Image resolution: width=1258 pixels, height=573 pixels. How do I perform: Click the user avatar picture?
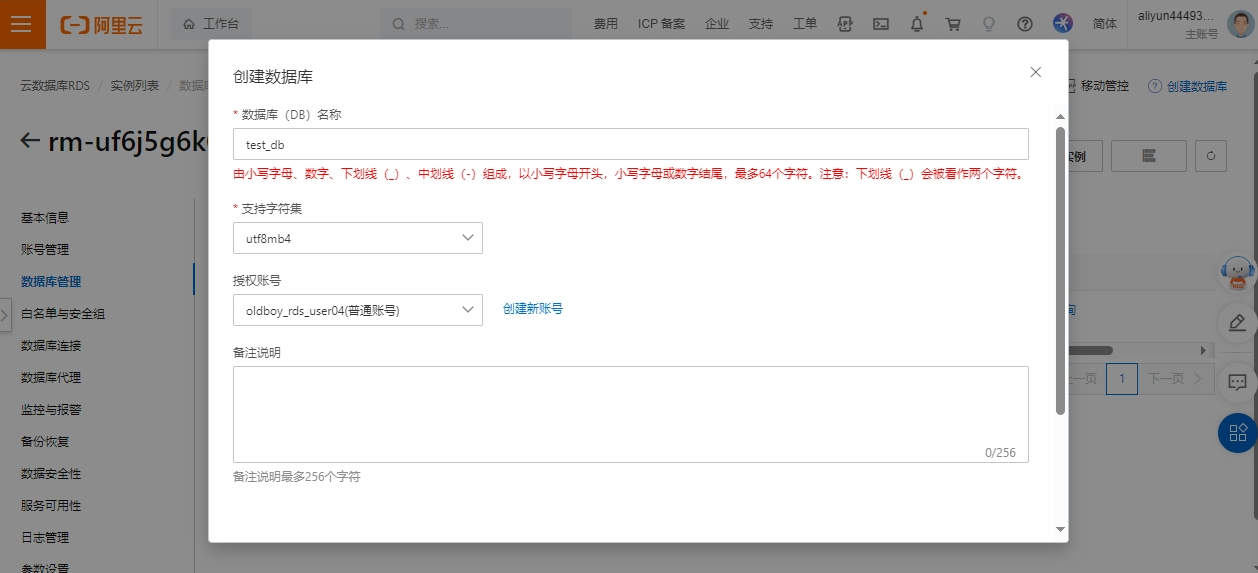1241,23
